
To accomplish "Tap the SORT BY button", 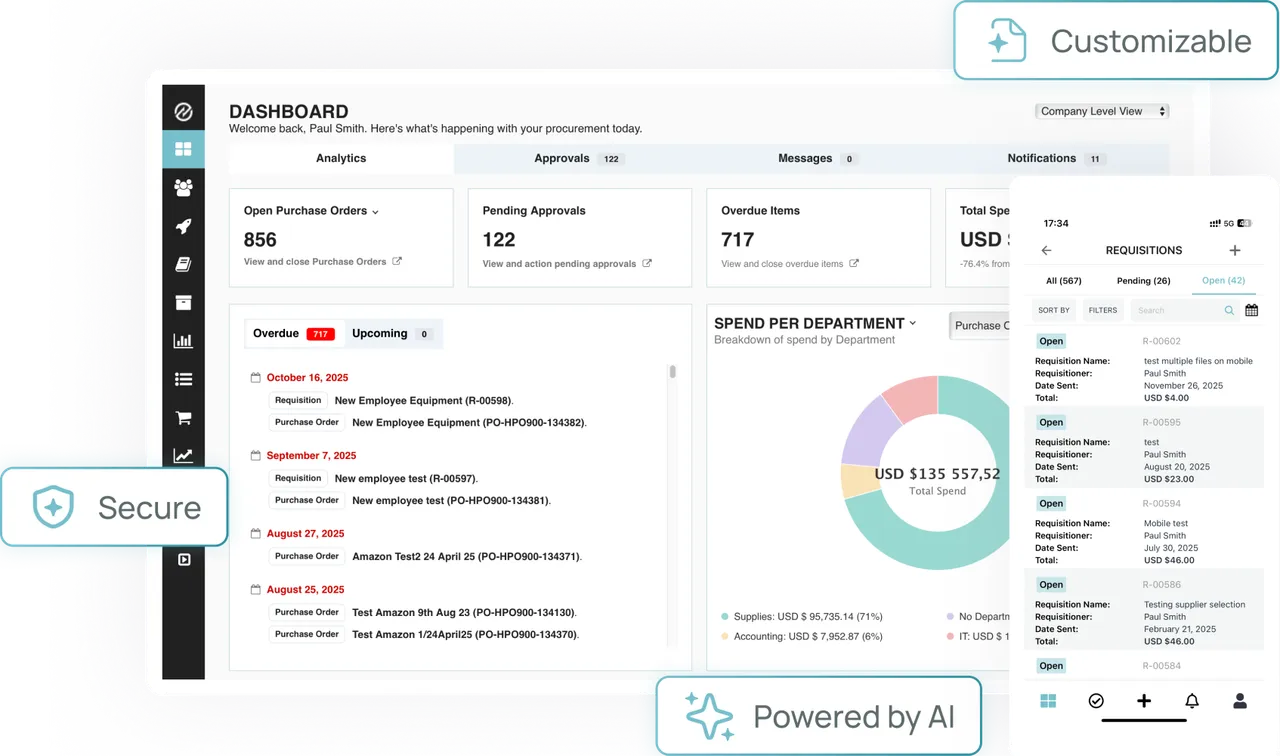I will [1054, 310].
